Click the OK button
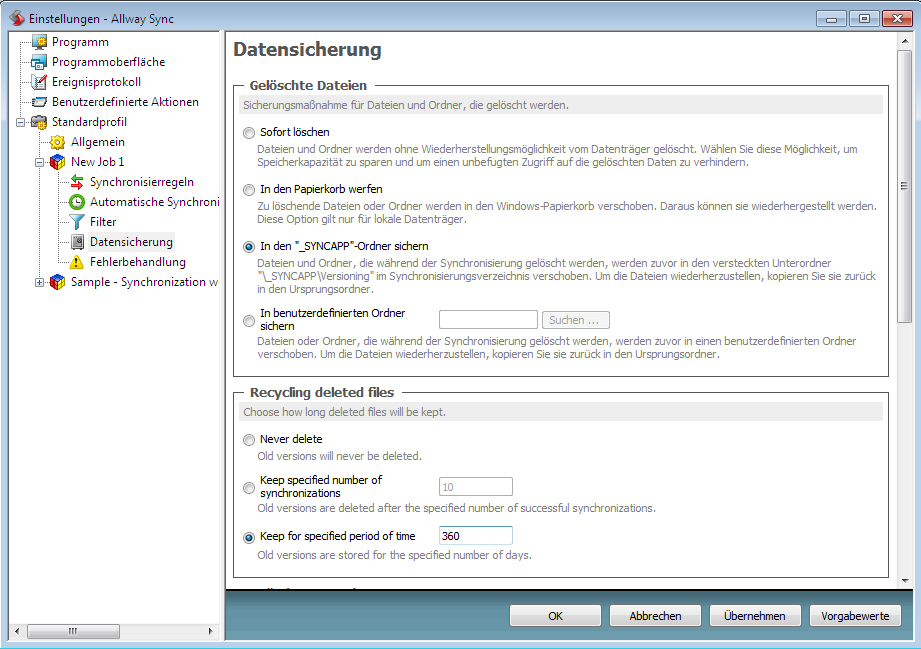The width and height of the screenshot is (921, 649). (555, 616)
